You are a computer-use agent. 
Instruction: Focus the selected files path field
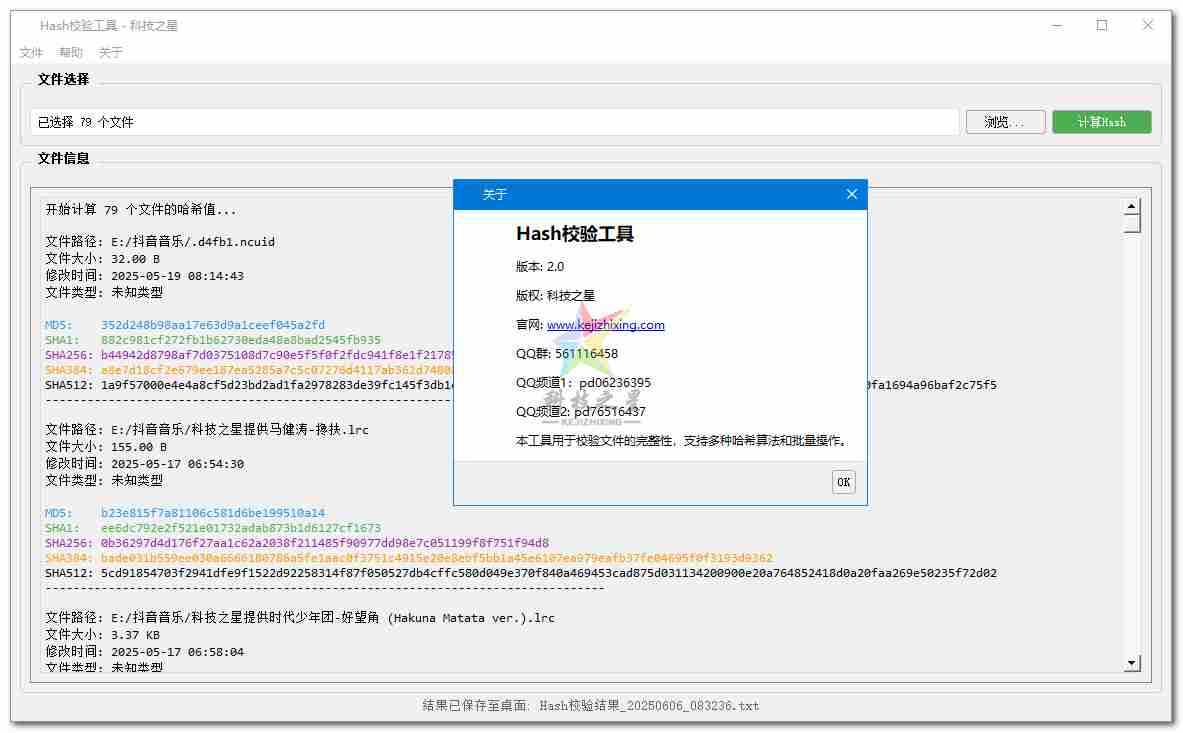[494, 122]
